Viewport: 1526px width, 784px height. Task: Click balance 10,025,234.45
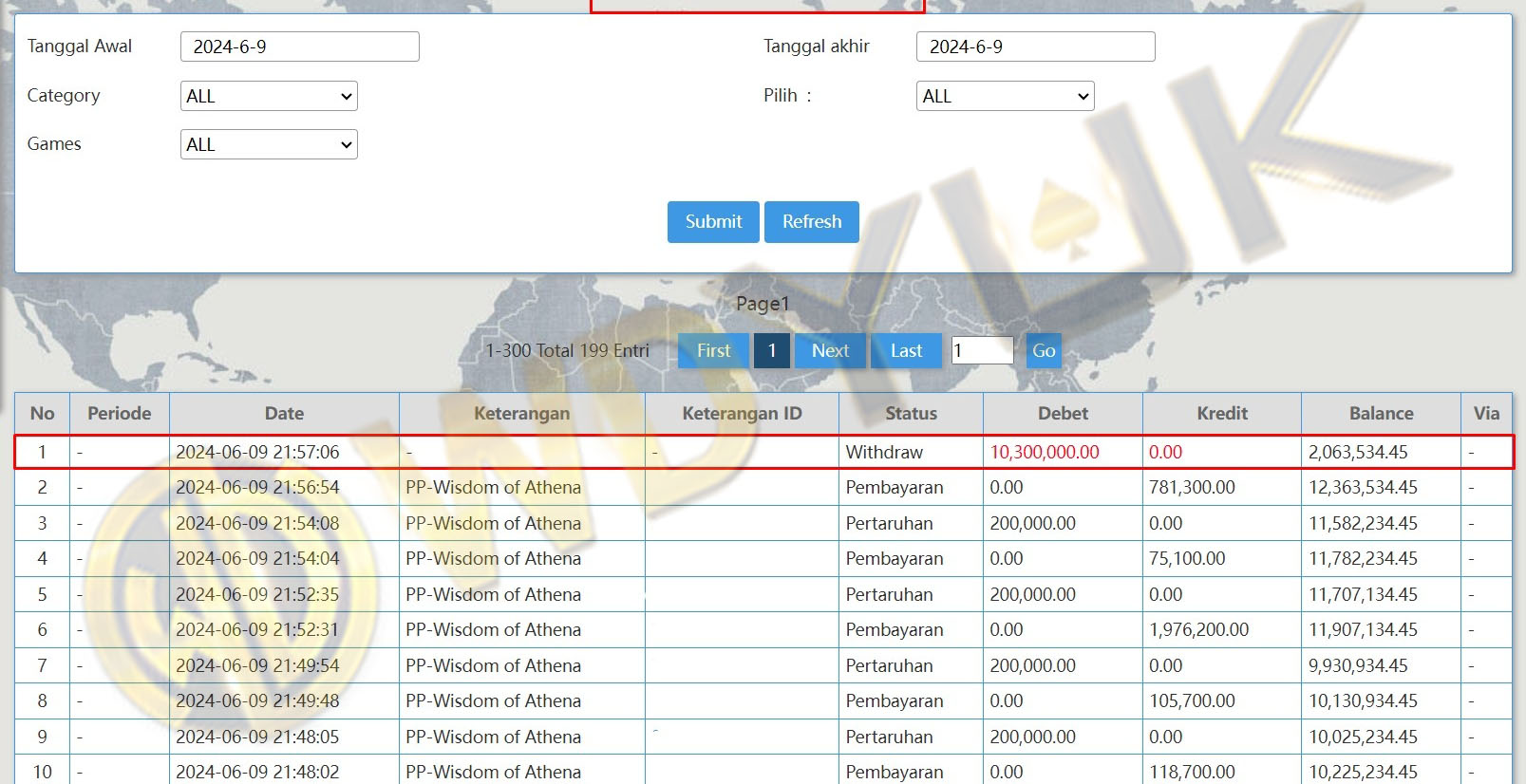(x=1363, y=737)
